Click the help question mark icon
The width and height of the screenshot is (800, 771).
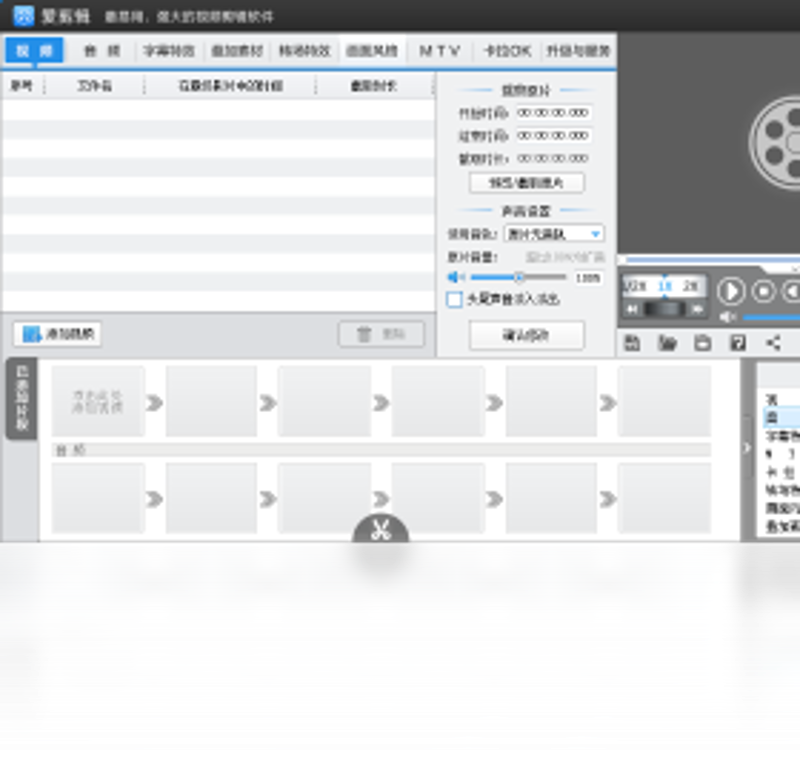tap(738, 343)
